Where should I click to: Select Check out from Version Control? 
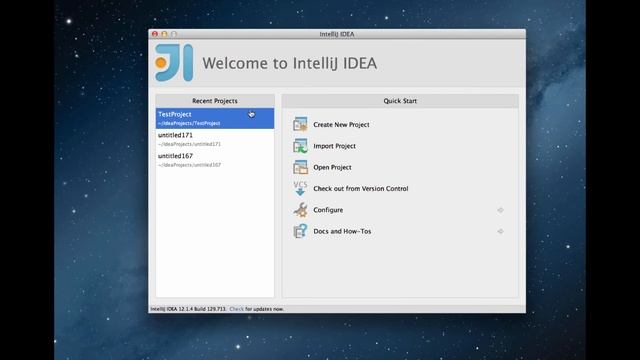pos(361,189)
